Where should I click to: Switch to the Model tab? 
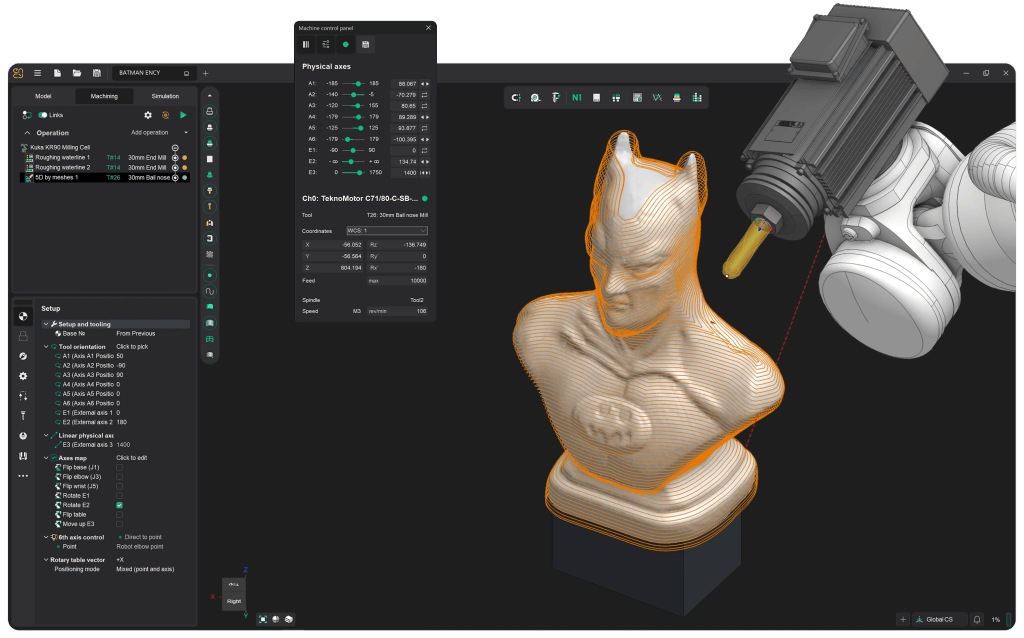pyautogui.click(x=43, y=96)
